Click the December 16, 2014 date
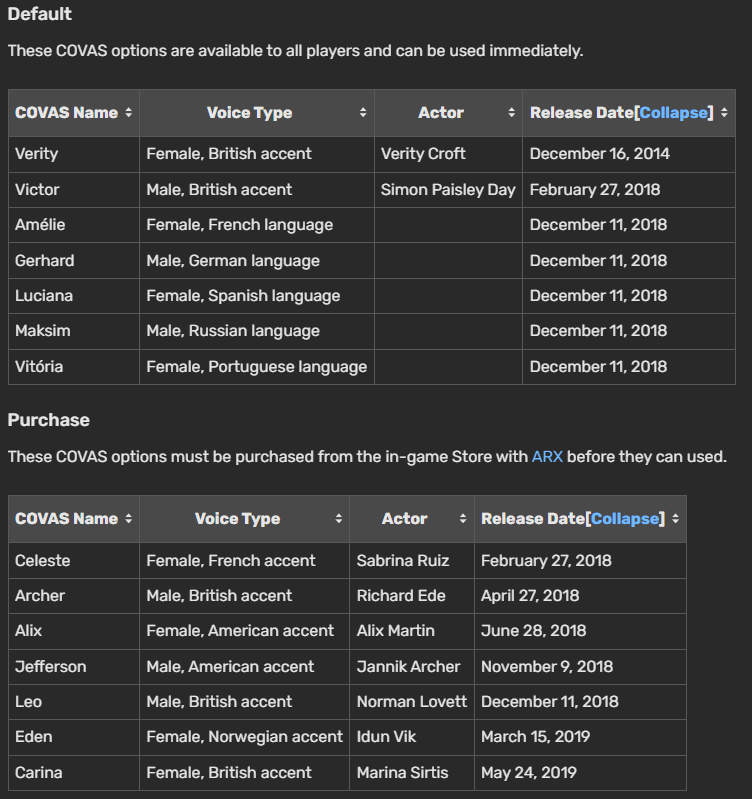Viewport: 752px width, 799px height. click(600, 154)
